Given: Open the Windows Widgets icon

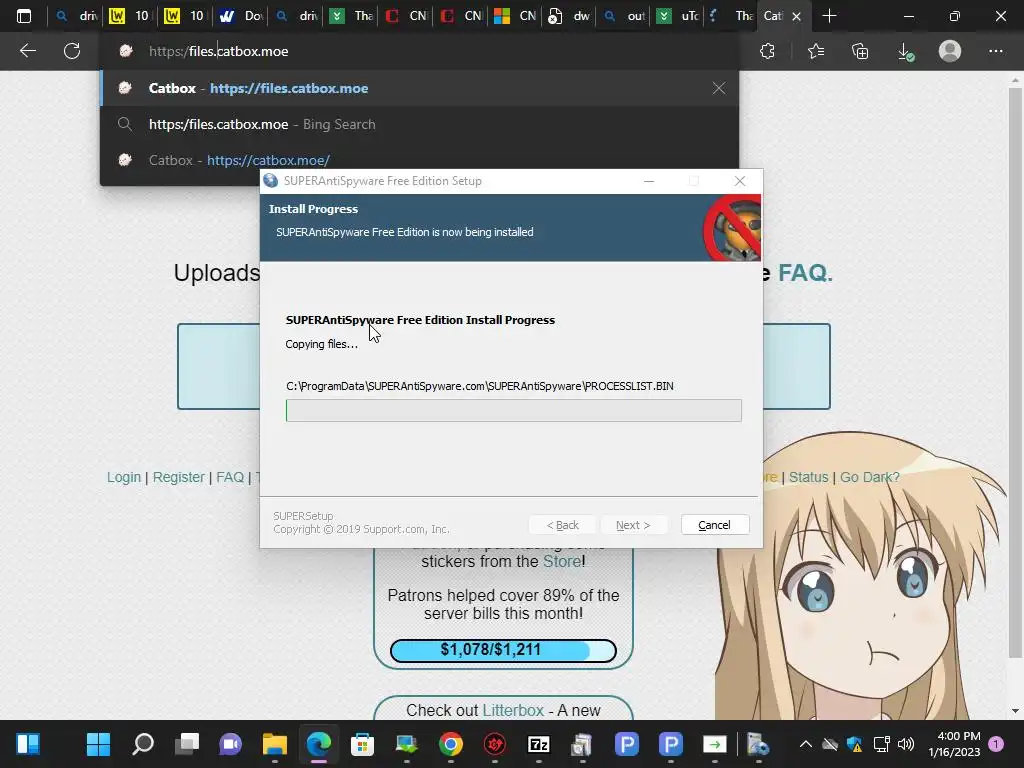Looking at the screenshot, I should (x=28, y=744).
